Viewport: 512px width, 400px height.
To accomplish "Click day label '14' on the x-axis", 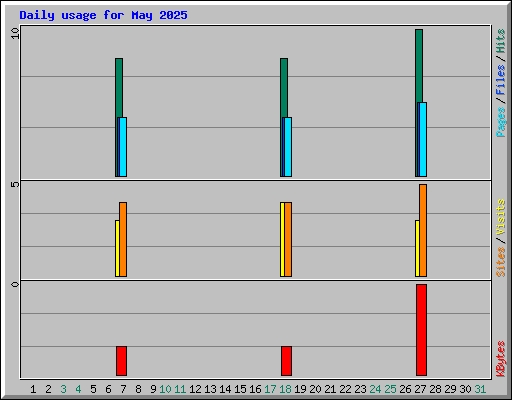I will (225, 389).
